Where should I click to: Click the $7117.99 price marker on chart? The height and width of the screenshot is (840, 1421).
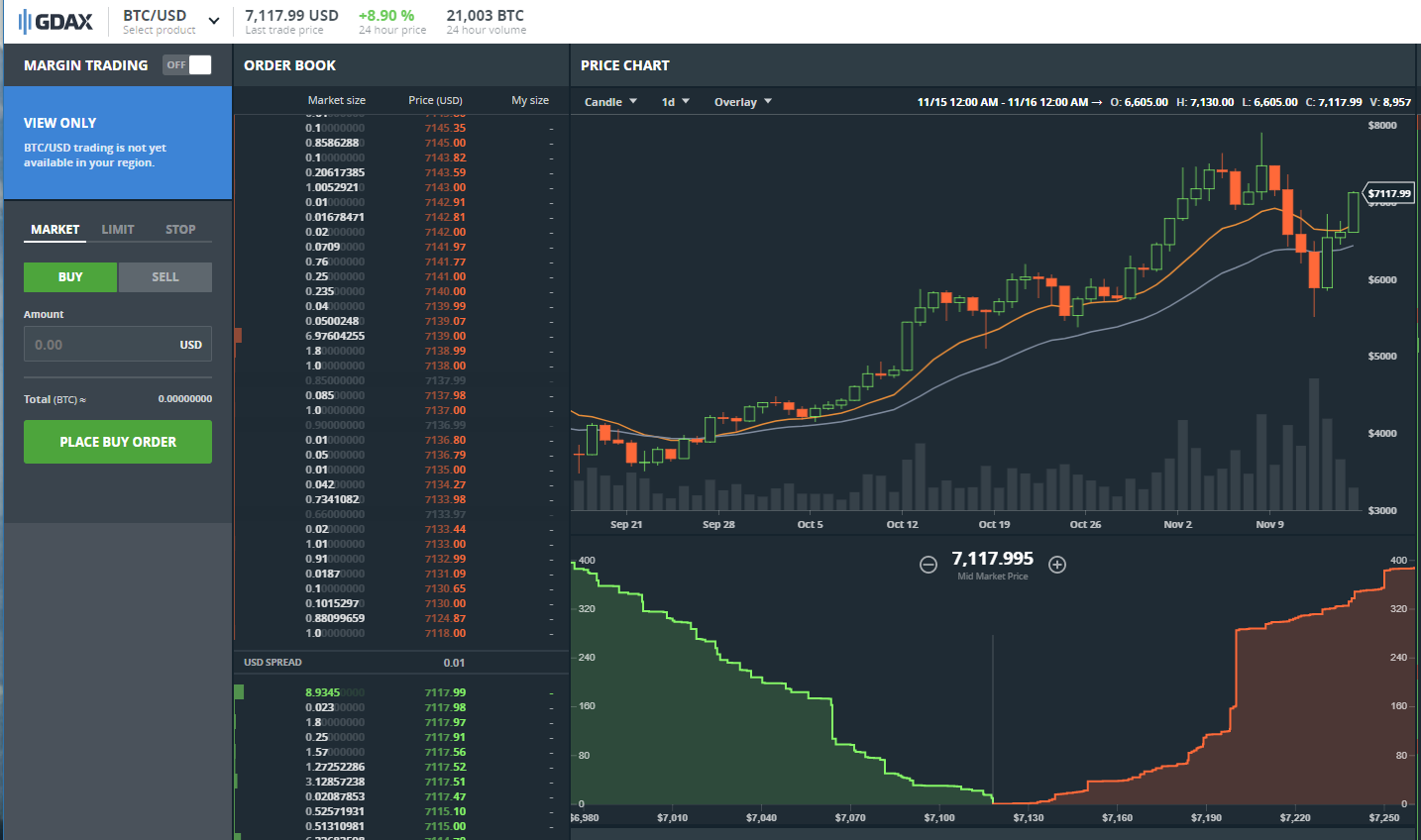pos(1388,193)
